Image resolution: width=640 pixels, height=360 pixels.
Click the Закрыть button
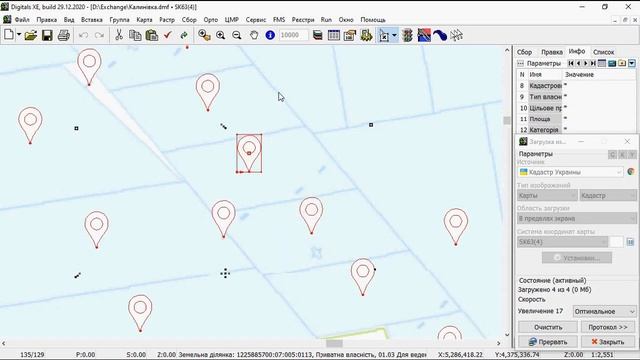pyautogui.click(x=608, y=342)
